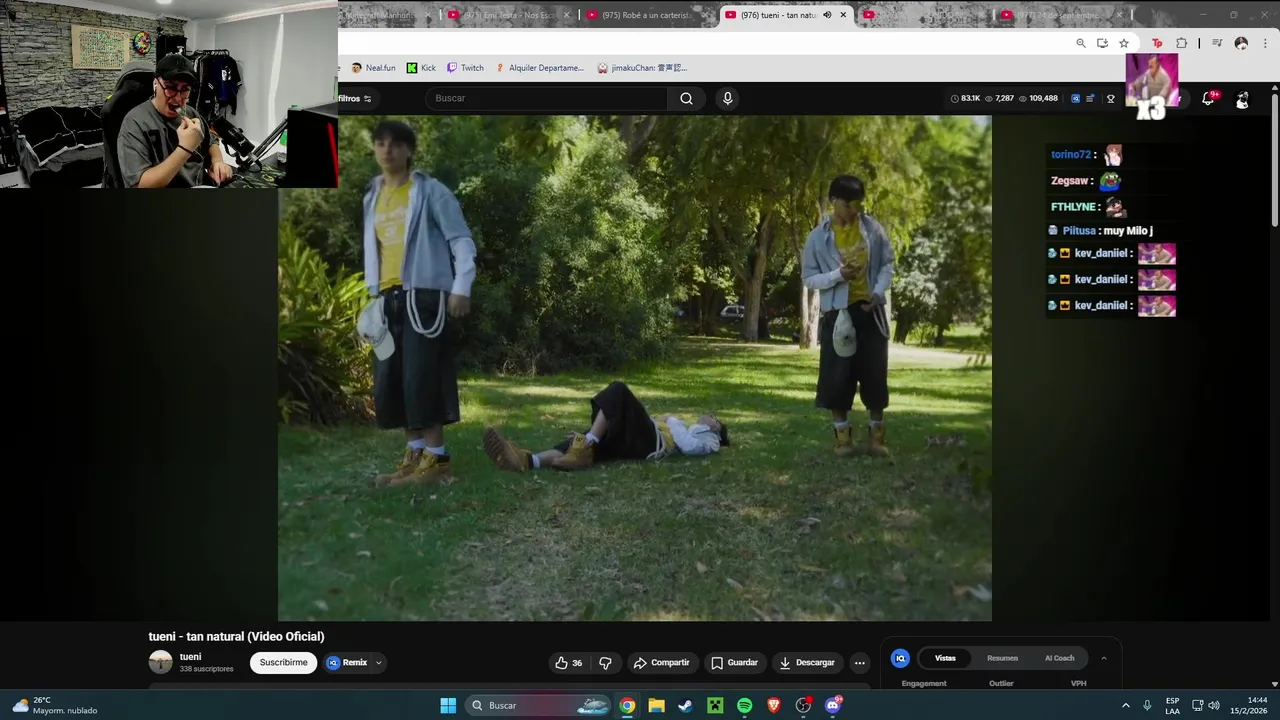Viewport: 1280px width, 720px height.
Task: Open Google Chrome from taskbar
Action: pyautogui.click(x=627, y=705)
